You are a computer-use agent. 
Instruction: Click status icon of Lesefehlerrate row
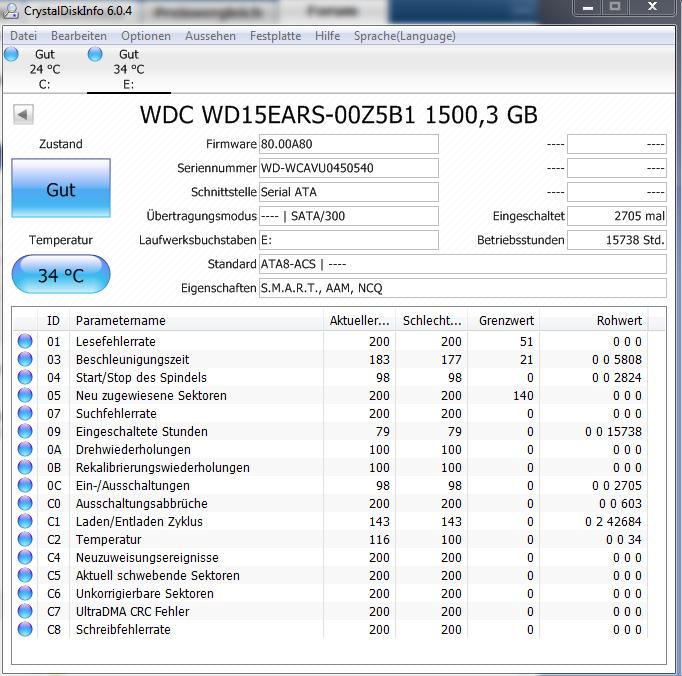25,341
